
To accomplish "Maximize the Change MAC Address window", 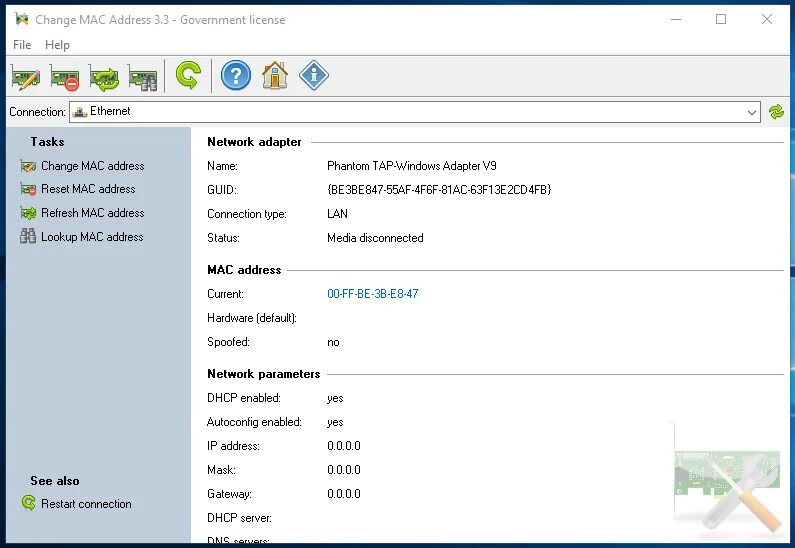I will point(721,19).
